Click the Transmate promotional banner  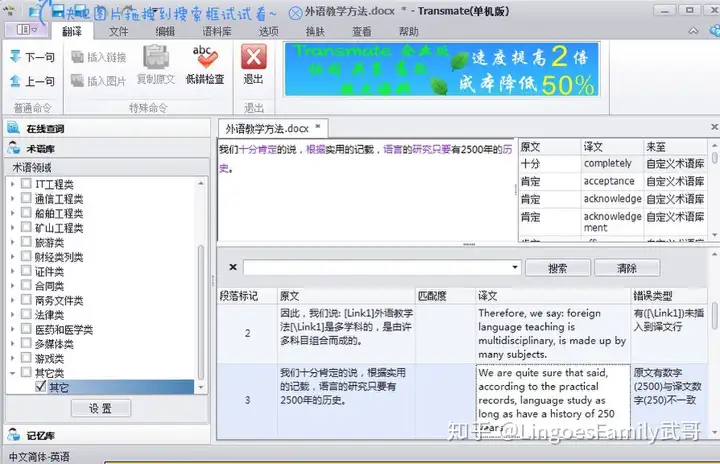(442, 69)
